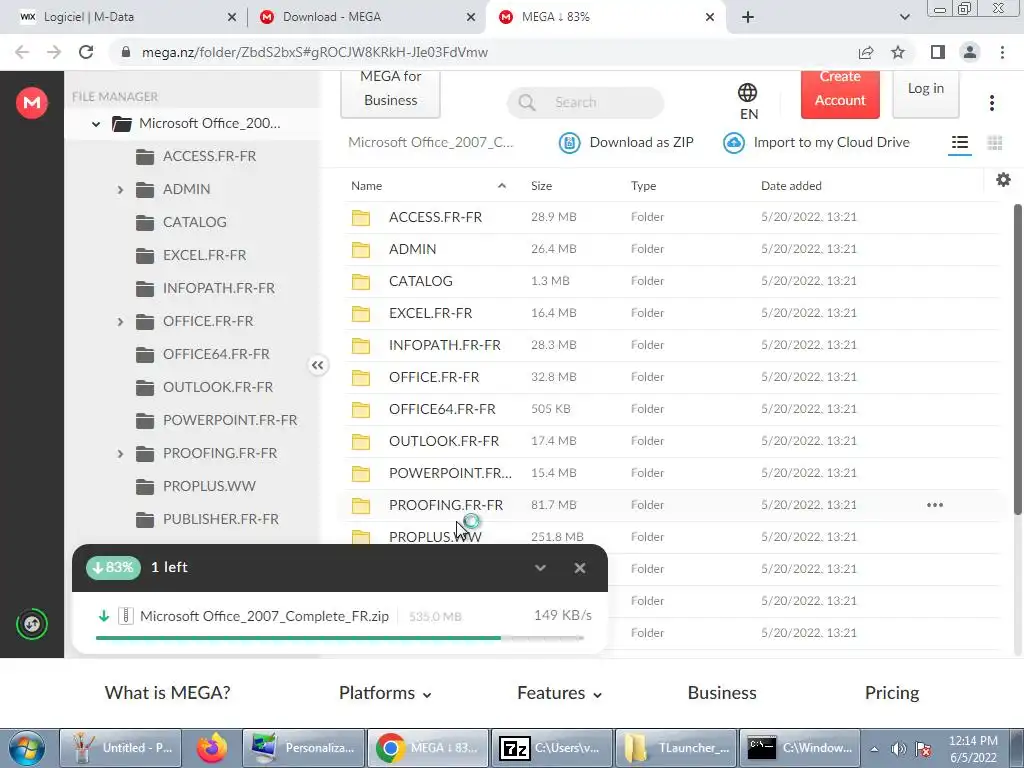Image resolution: width=1024 pixels, height=768 pixels.
Task: Bookmark this page with the star icon
Action: (x=898, y=52)
